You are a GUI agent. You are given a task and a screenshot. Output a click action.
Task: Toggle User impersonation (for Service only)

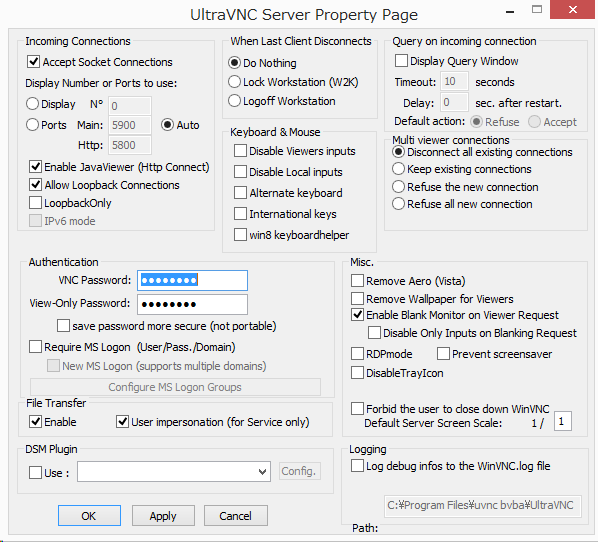[122, 421]
